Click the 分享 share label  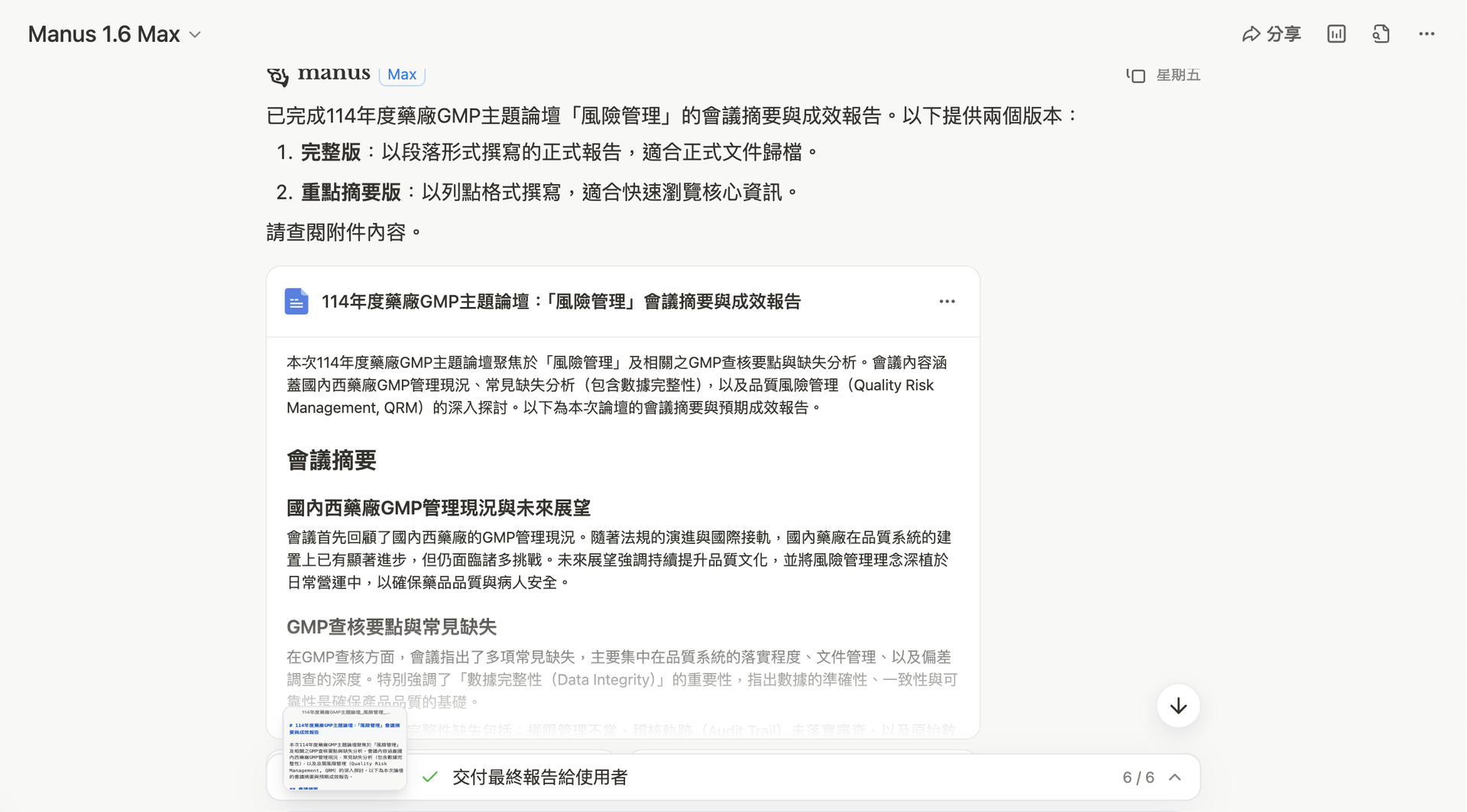1284,34
